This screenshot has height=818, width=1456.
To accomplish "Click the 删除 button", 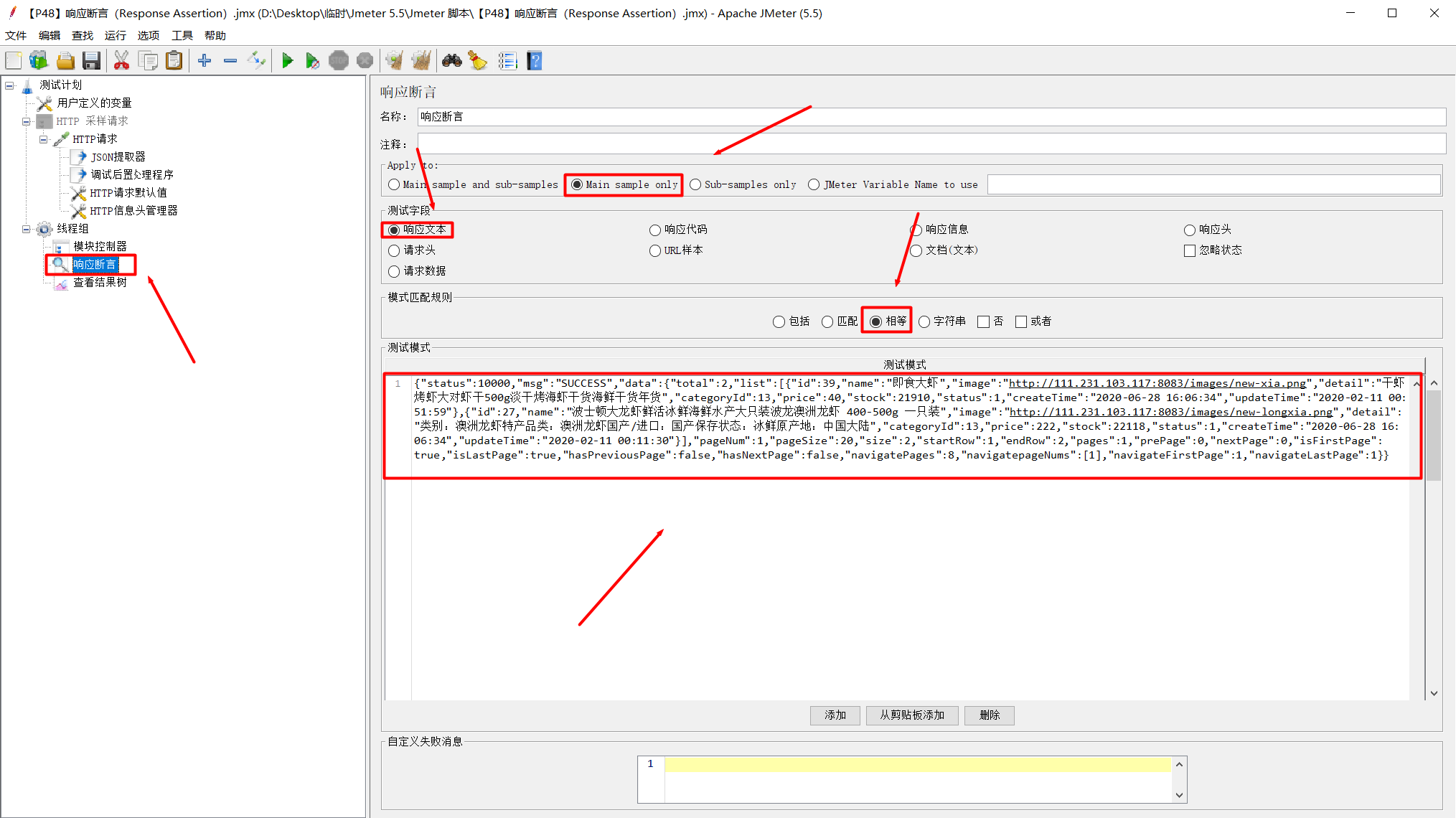I will pos(989,715).
